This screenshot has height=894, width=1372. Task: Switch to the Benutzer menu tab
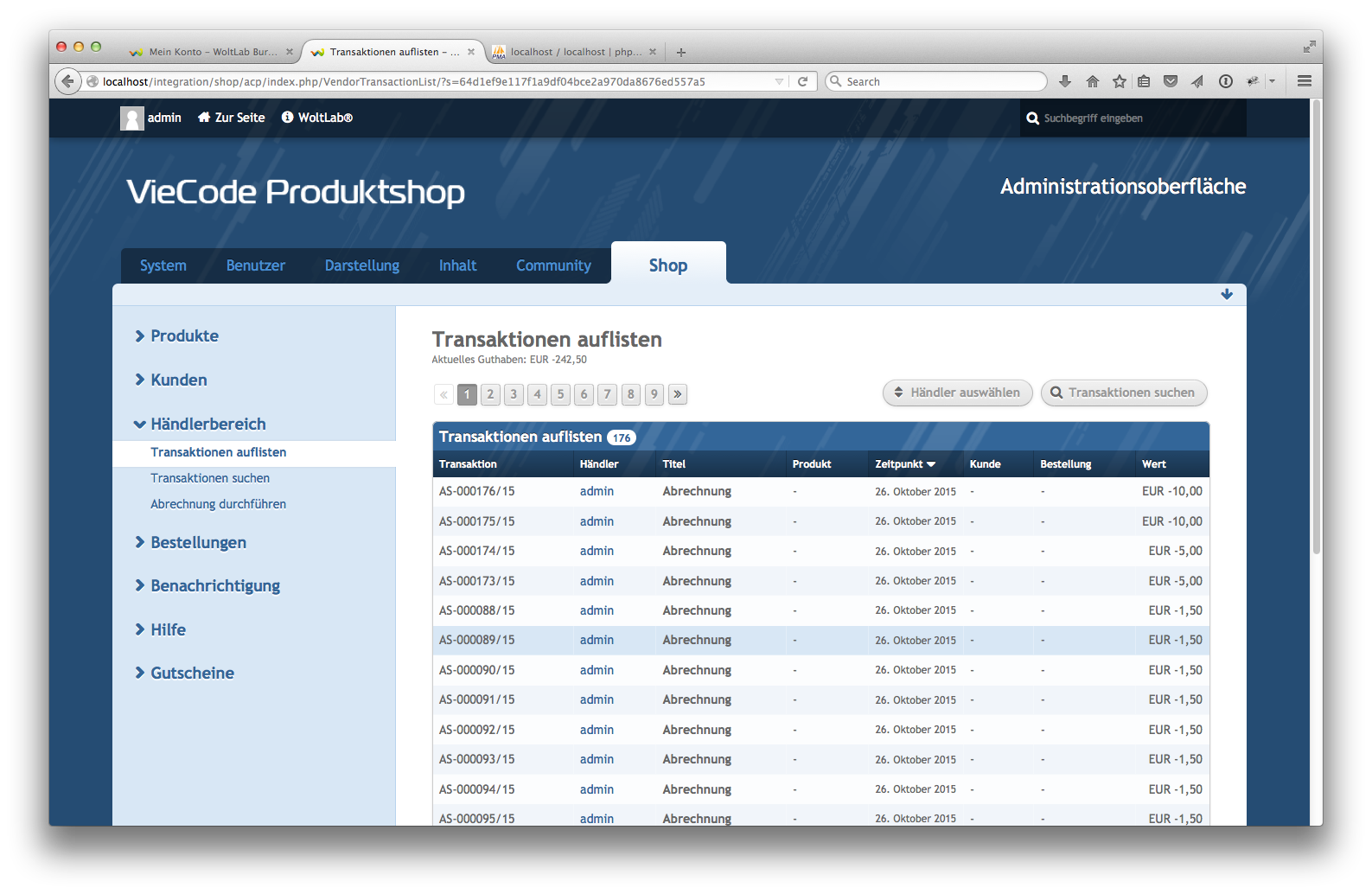255,265
